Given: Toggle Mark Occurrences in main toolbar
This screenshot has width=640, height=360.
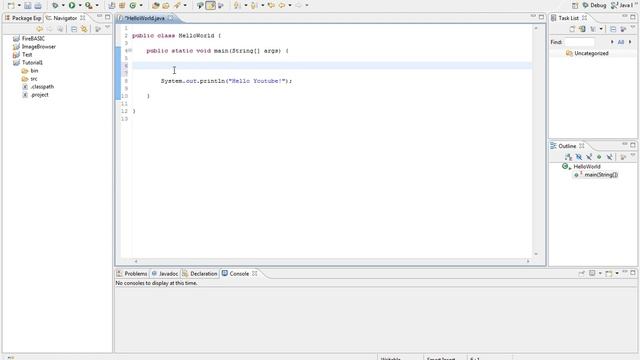Looking at the screenshot, I should pyautogui.click(x=200, y=5).
